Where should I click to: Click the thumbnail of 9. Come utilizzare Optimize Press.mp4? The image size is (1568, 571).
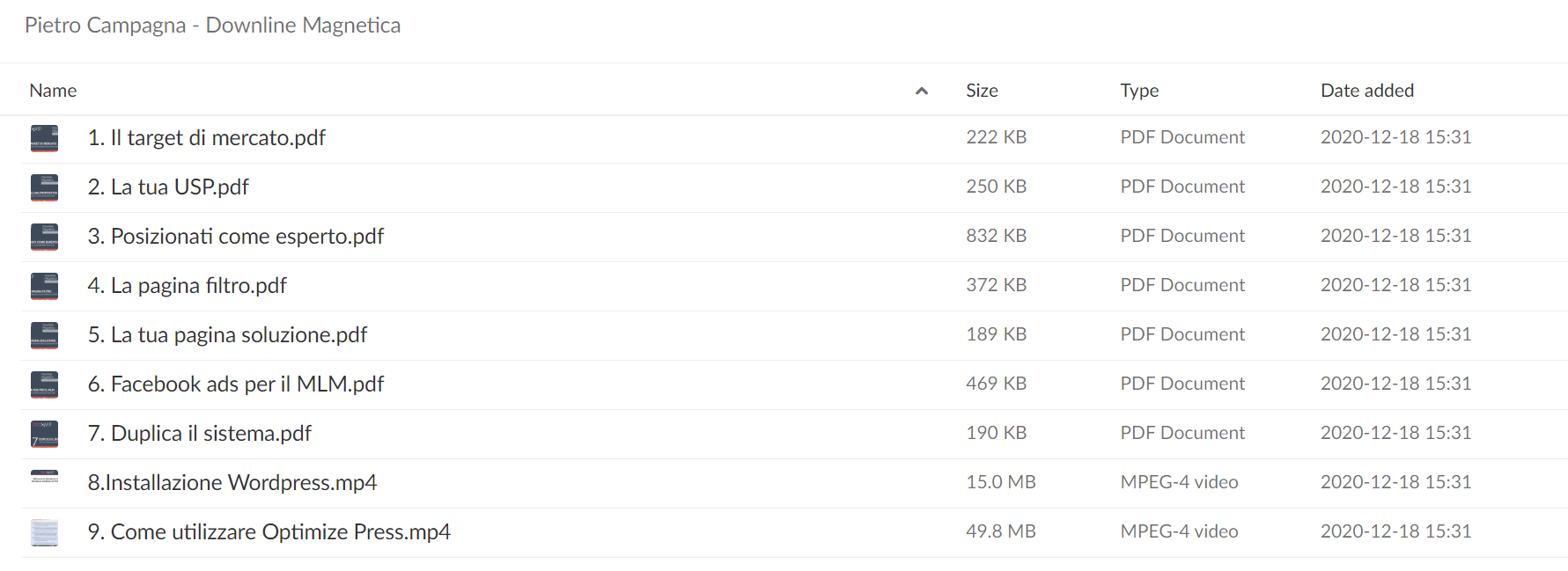[44, 532]
